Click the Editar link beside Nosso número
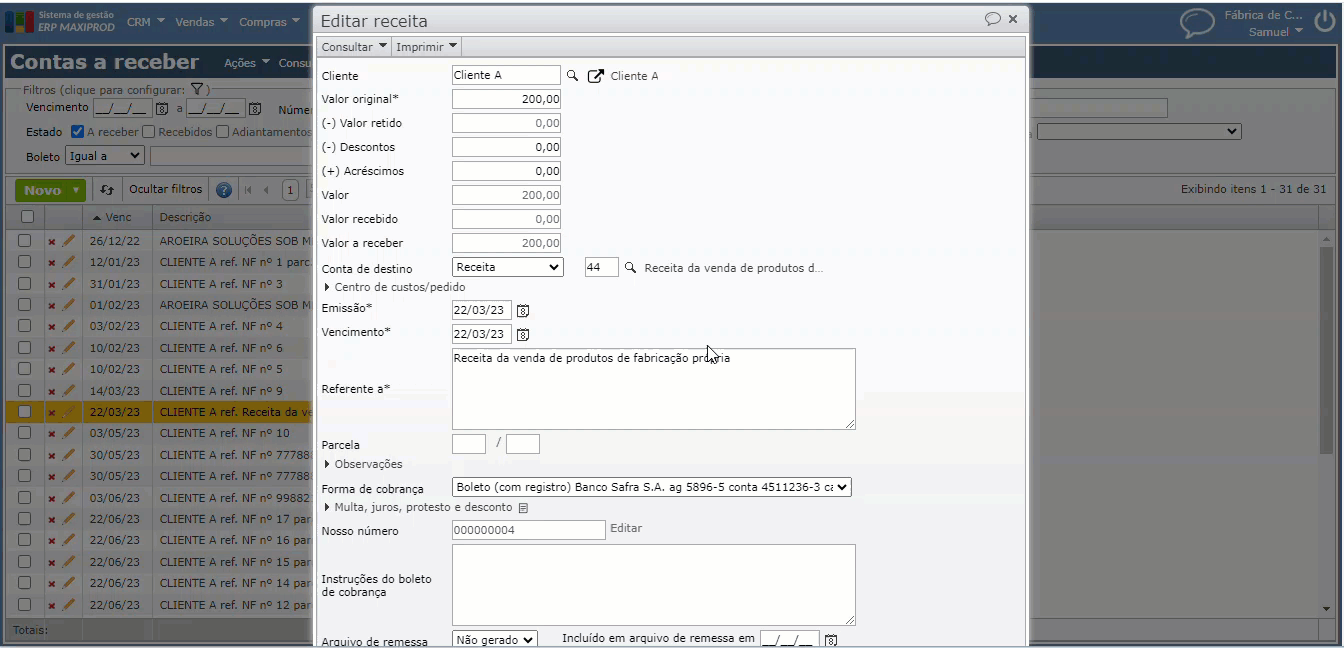 626,528
